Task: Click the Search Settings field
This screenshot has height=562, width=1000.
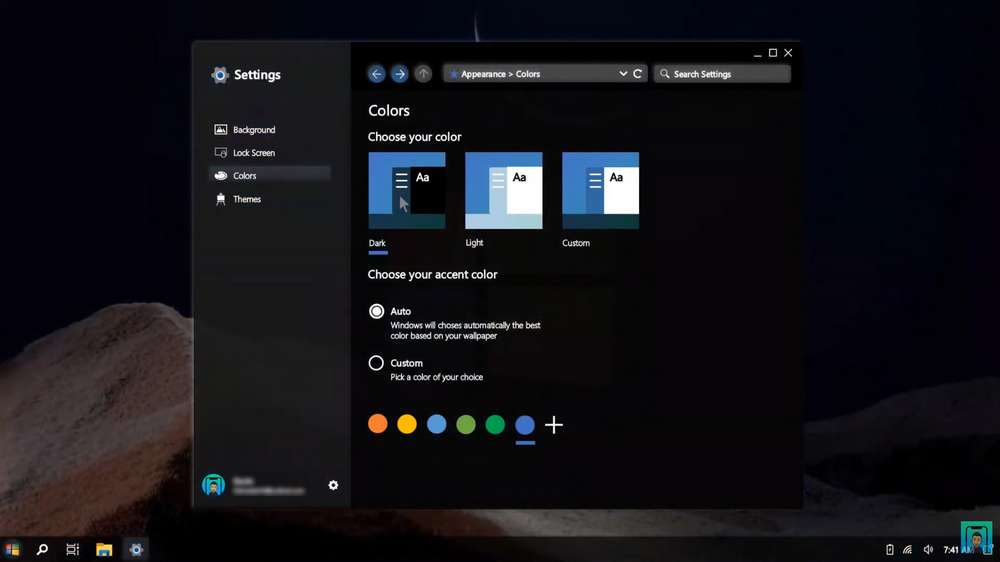Action: pyautogui.click(x=722, y=74)
